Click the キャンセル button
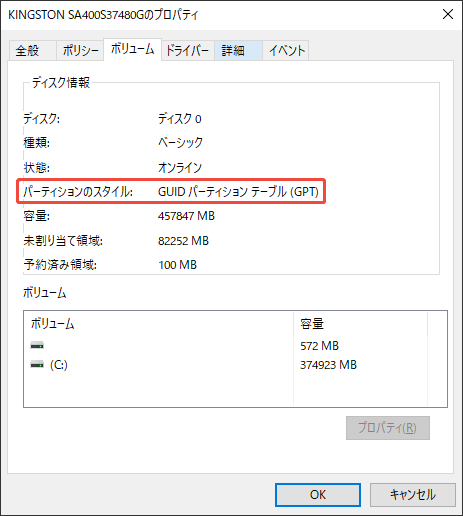 tap(413, 495)
